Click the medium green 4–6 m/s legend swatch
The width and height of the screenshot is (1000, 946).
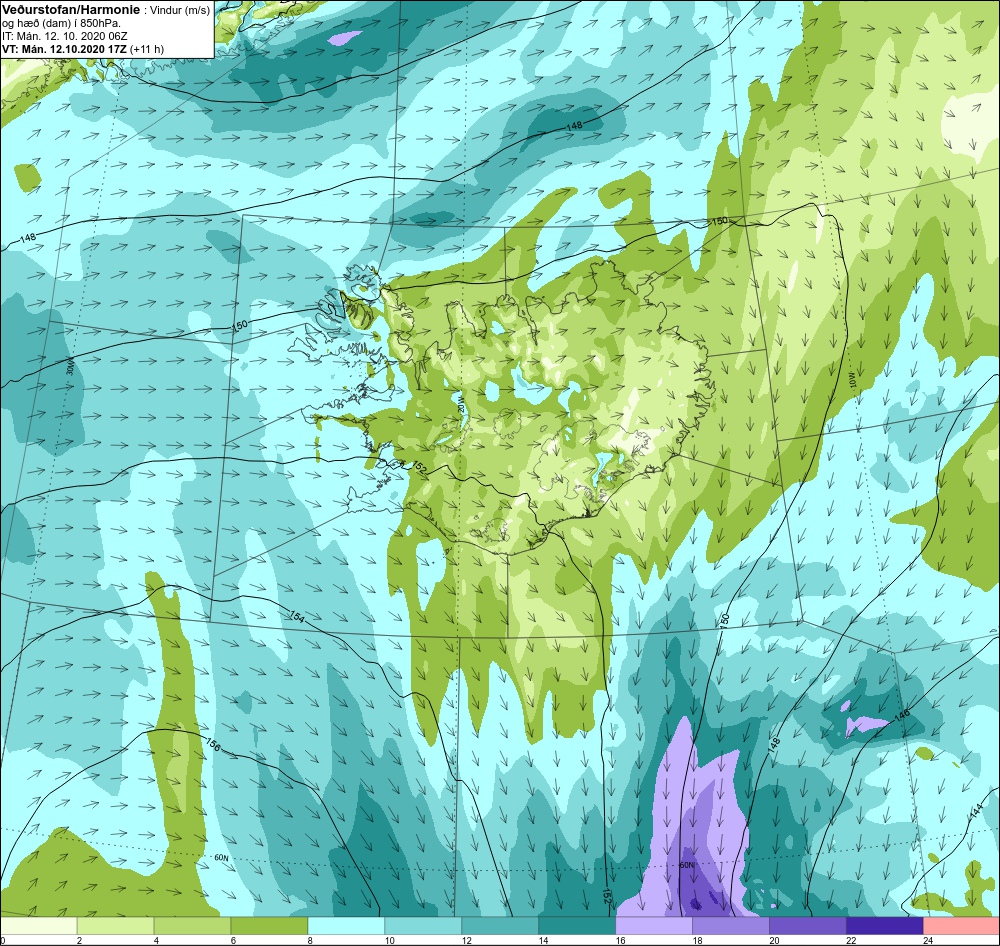tap(193, 926)
